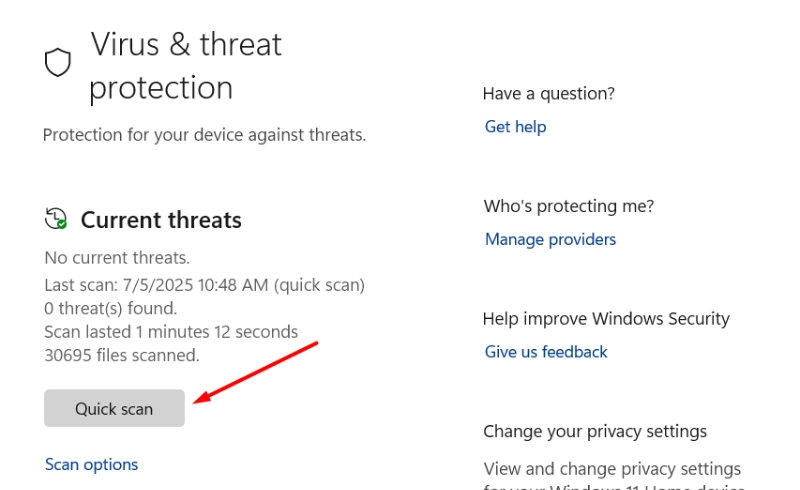Click the 'No current threats.' status text
Viewport: 800px width, 490px height.
(x=117, y=258)
